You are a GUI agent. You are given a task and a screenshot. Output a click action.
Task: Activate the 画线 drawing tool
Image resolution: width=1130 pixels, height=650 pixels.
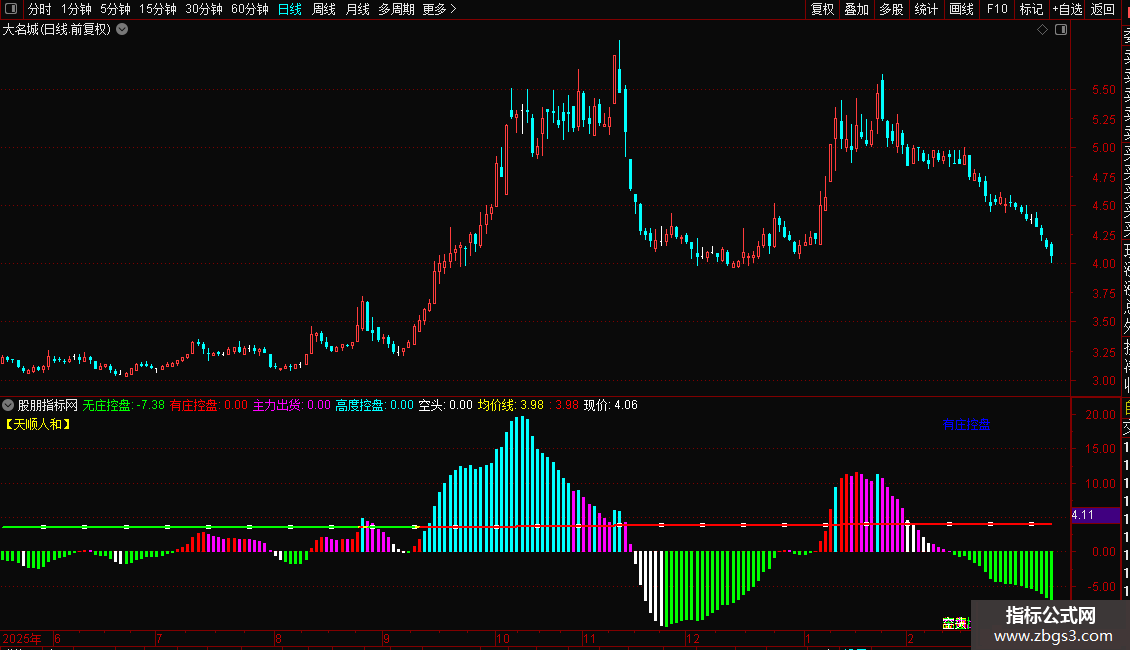tap(961, 9)
